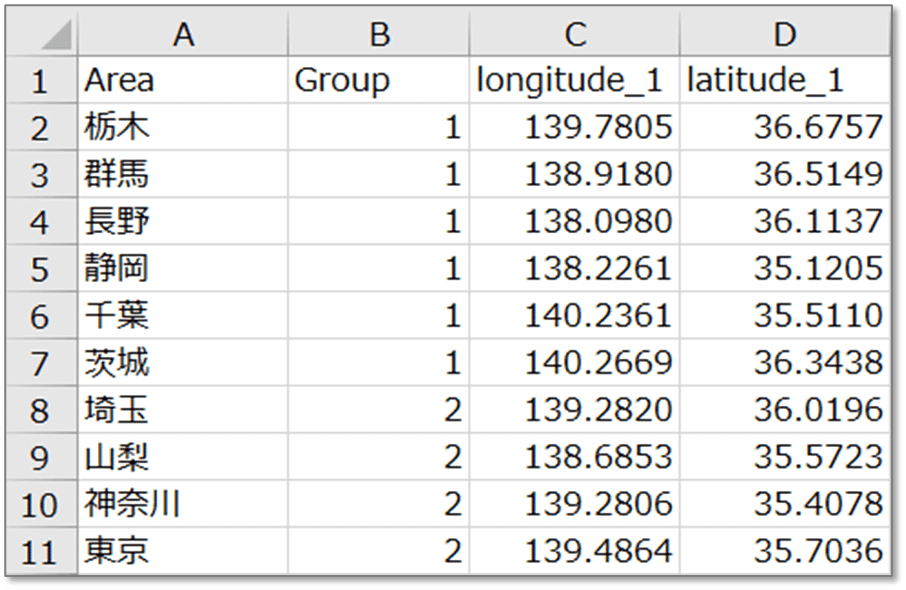Select the cell containing 栃木

(x=182, y=127)
